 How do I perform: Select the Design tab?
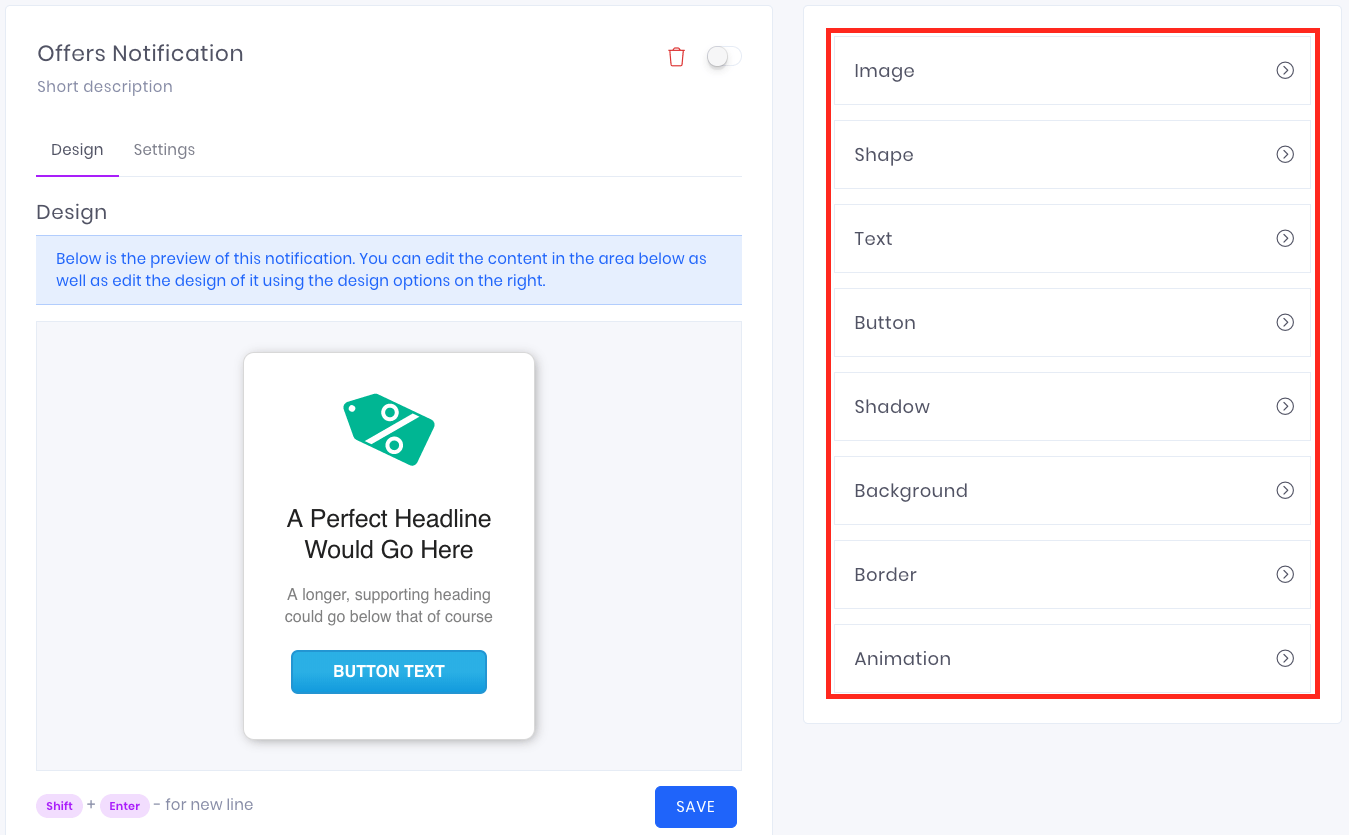(77, 149)
